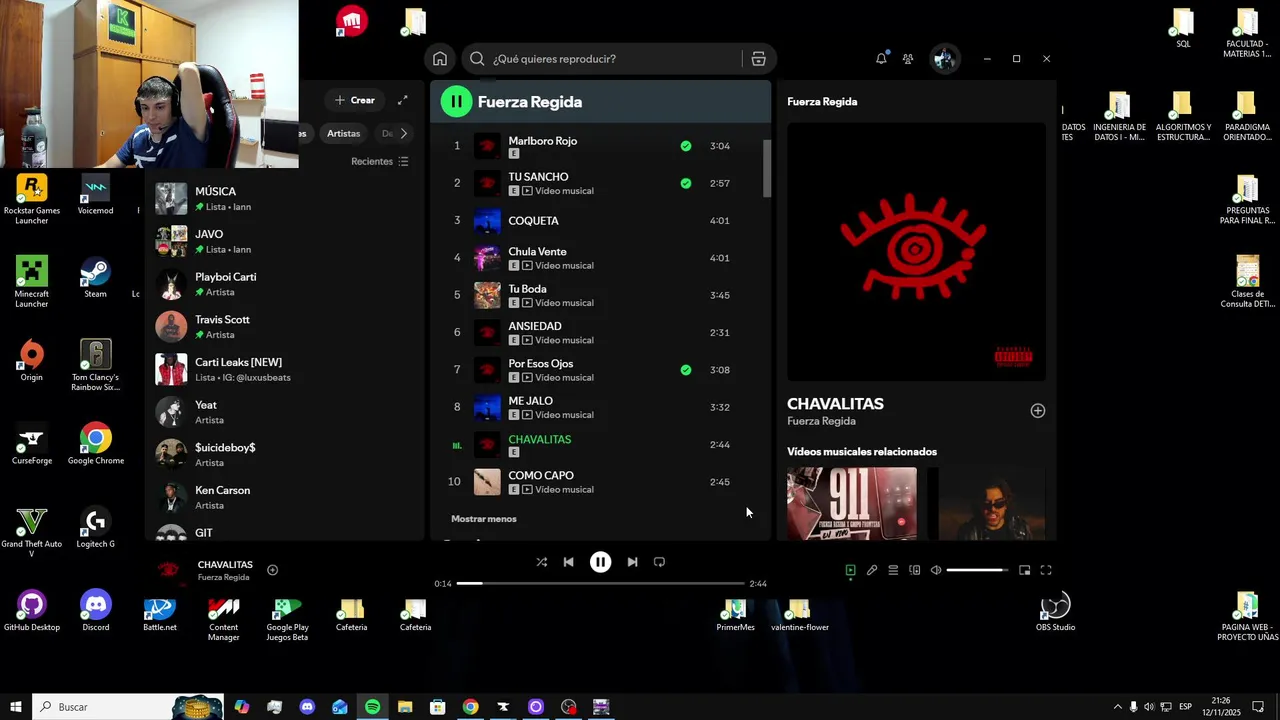Screen dimensions: 1280x720
Task: Open the lyrics microphone icon
Action: 872,570
